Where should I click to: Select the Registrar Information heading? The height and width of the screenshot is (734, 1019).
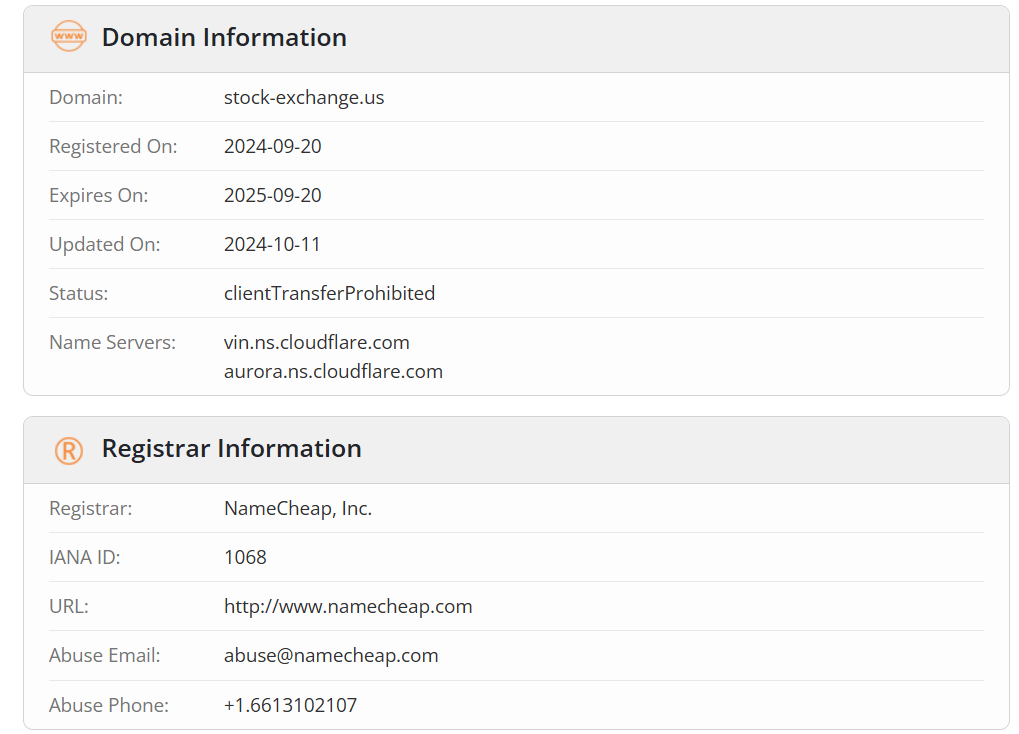pos(231,449)
